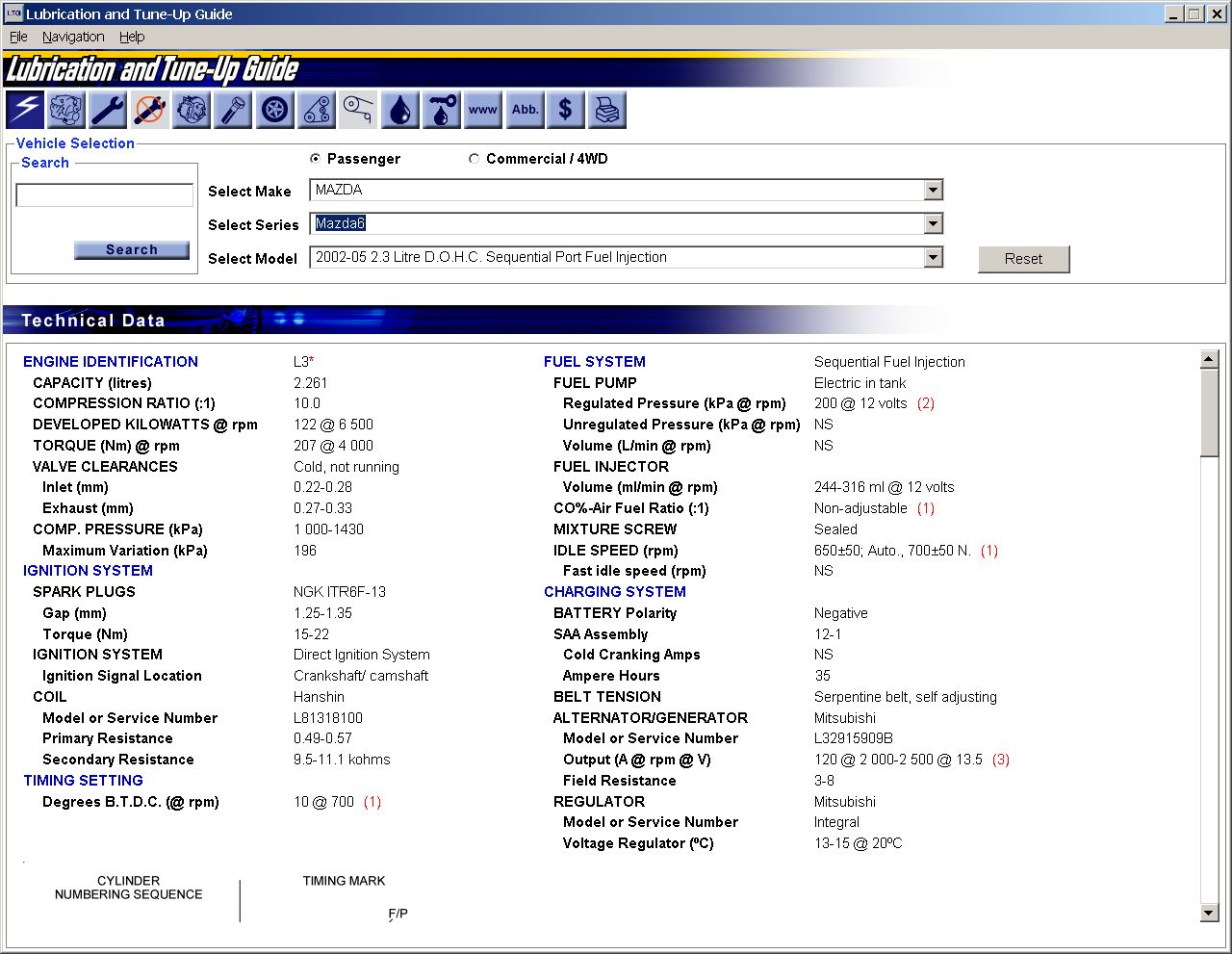Click the drive belt routing icon
Viewport: 1232px width, 954px height.
pyautogui.click(x=358, y=110)
